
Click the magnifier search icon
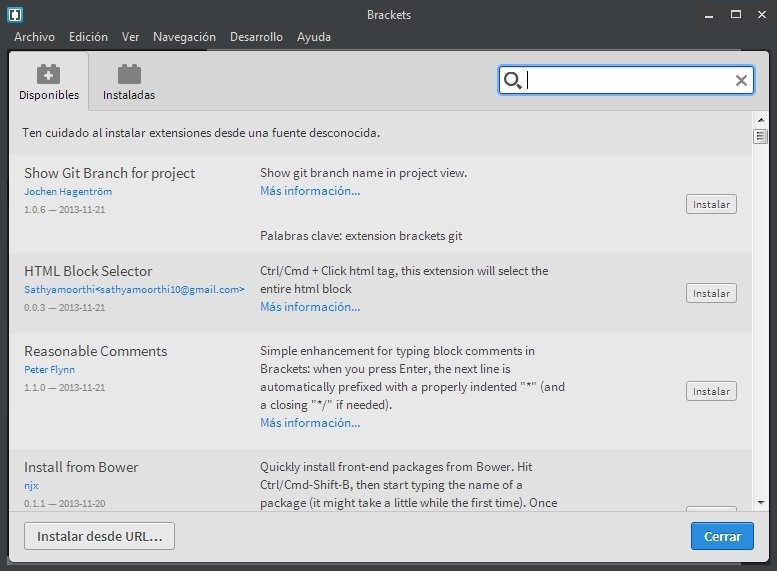pos(512,80)
